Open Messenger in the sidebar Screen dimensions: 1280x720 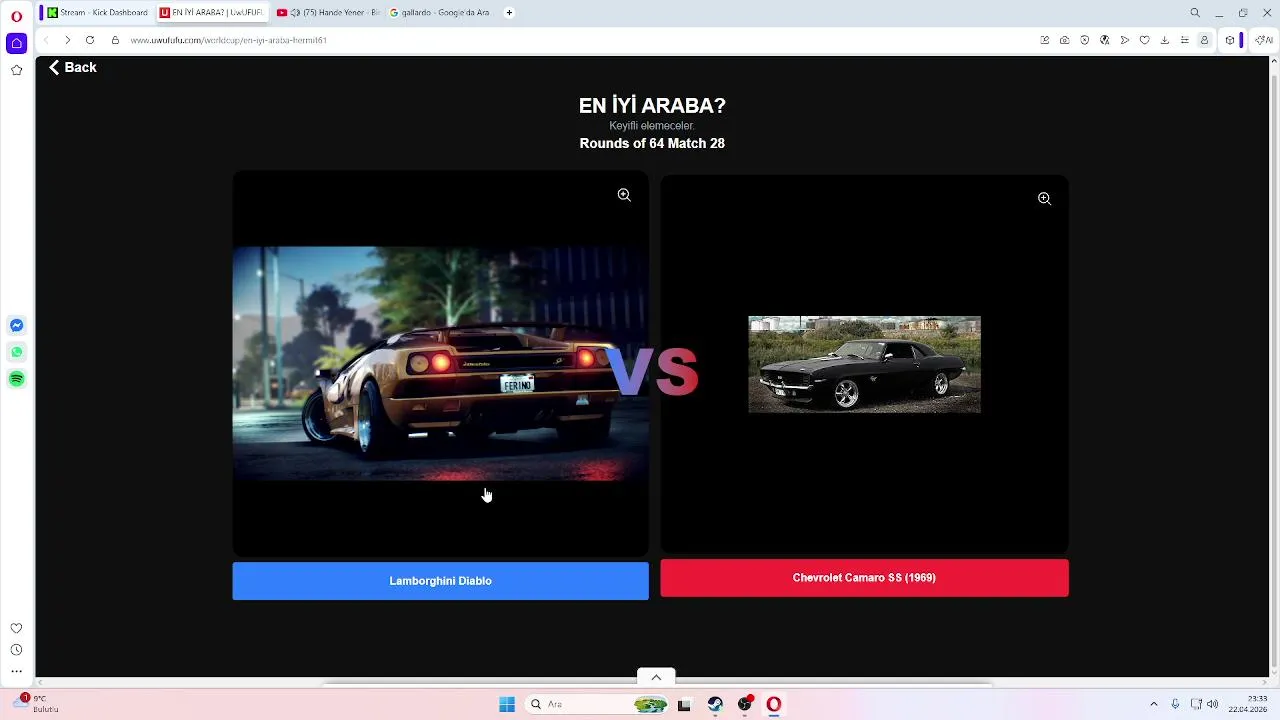coord(16,325)
